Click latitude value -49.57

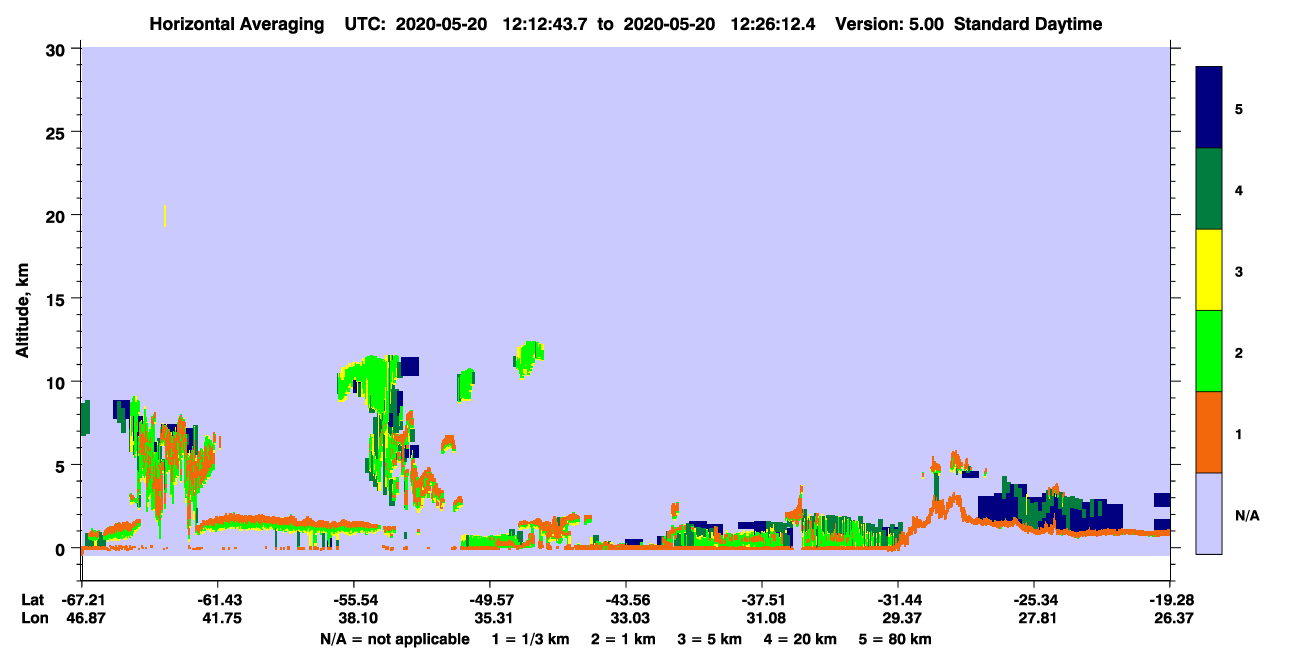pyautogui.click(x=490, y=599)
